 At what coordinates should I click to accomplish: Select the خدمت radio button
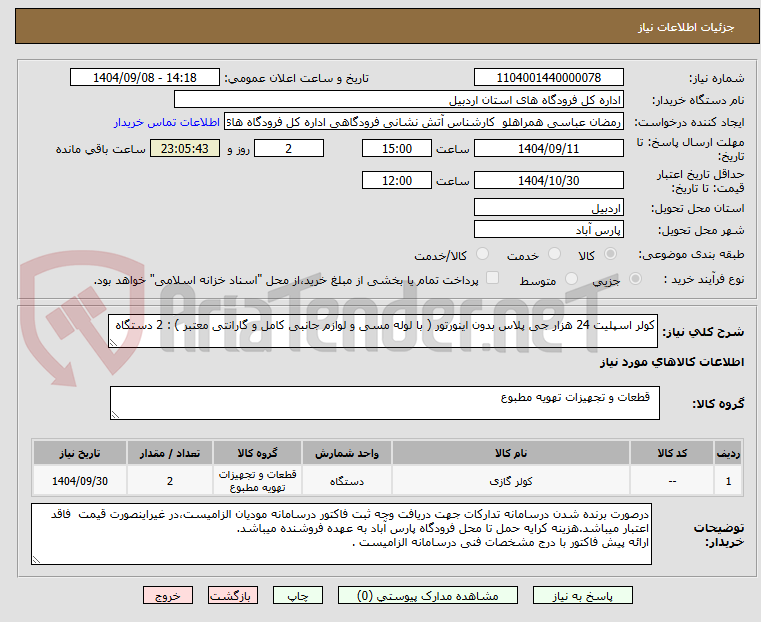554,254
